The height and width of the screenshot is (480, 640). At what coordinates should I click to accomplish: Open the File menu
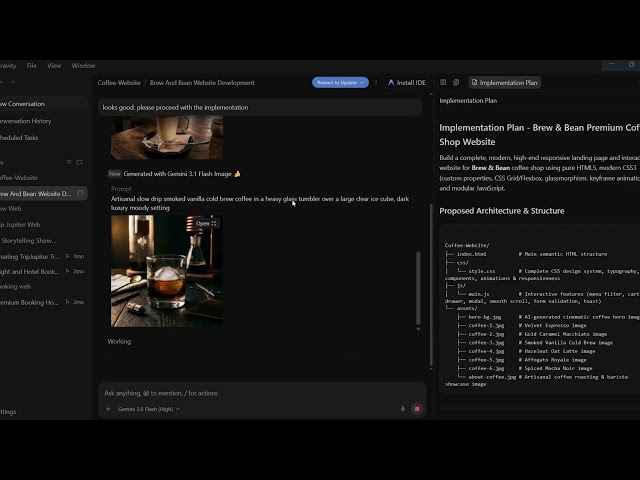[x=31, y=66]
